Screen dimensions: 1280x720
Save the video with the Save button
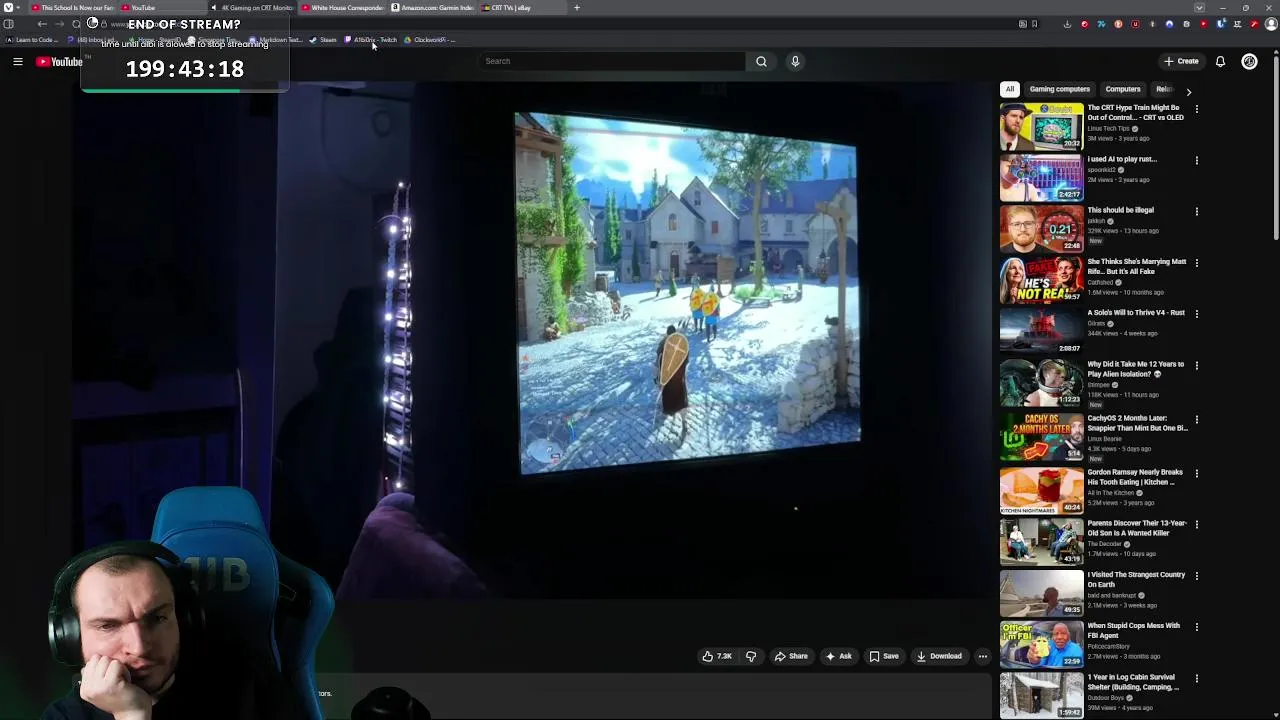click(x=884, y=656)
